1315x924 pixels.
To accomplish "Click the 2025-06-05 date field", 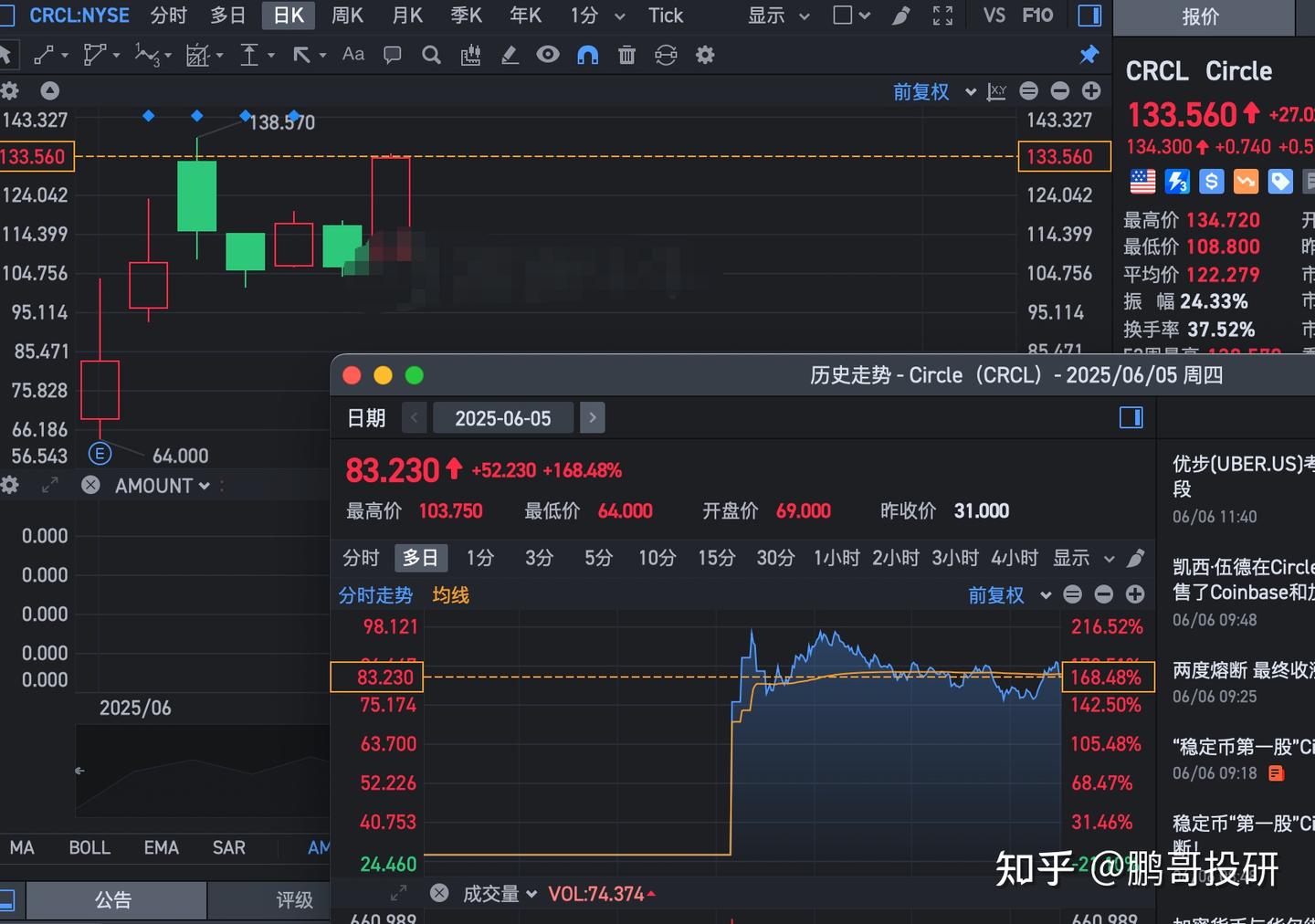I will coord(503,418).
